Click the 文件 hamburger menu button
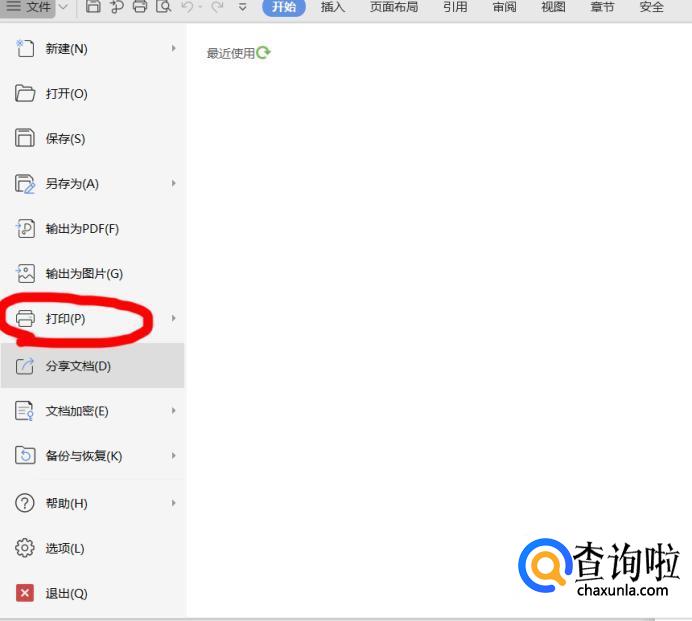Screen dimensions: 692x621 pyautogui.click(x=28, y=7)
